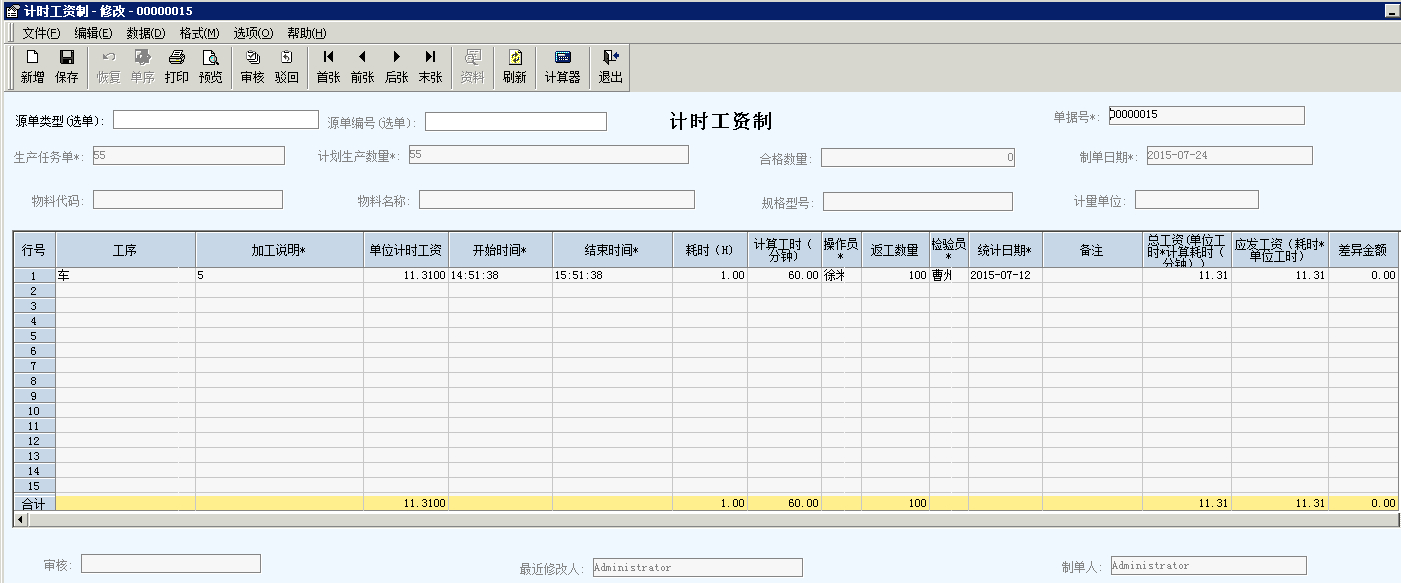The width and height of the screenshot is (1401, 583).
Task: Click the 计划生产数量 field
Action: [549, 155]
